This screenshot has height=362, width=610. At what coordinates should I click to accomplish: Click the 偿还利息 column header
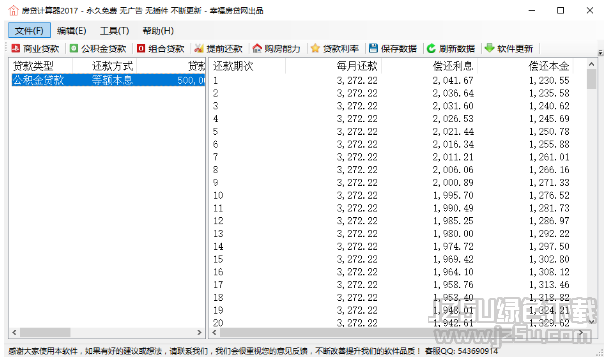[x=429, y=66]
